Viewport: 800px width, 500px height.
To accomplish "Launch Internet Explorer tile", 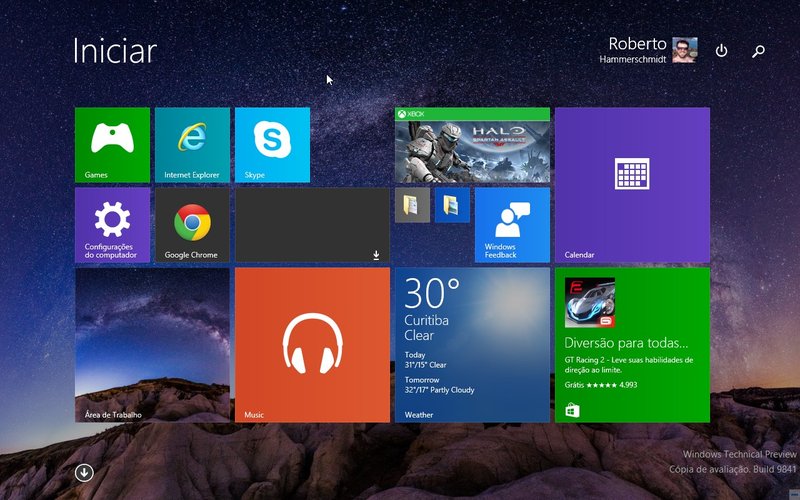I will (x=192, y=145).
